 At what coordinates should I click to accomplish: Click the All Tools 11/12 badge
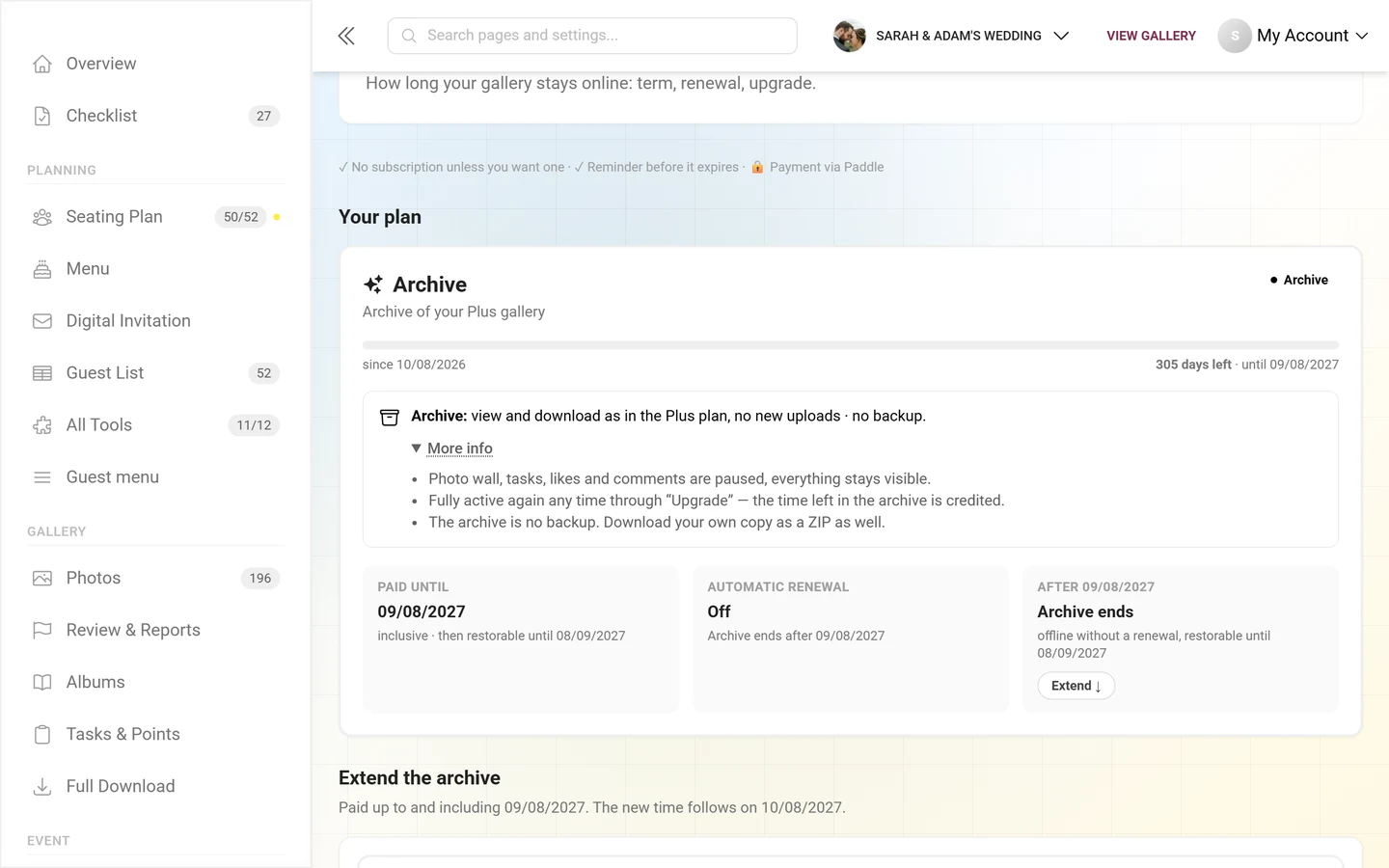[254, 425]
